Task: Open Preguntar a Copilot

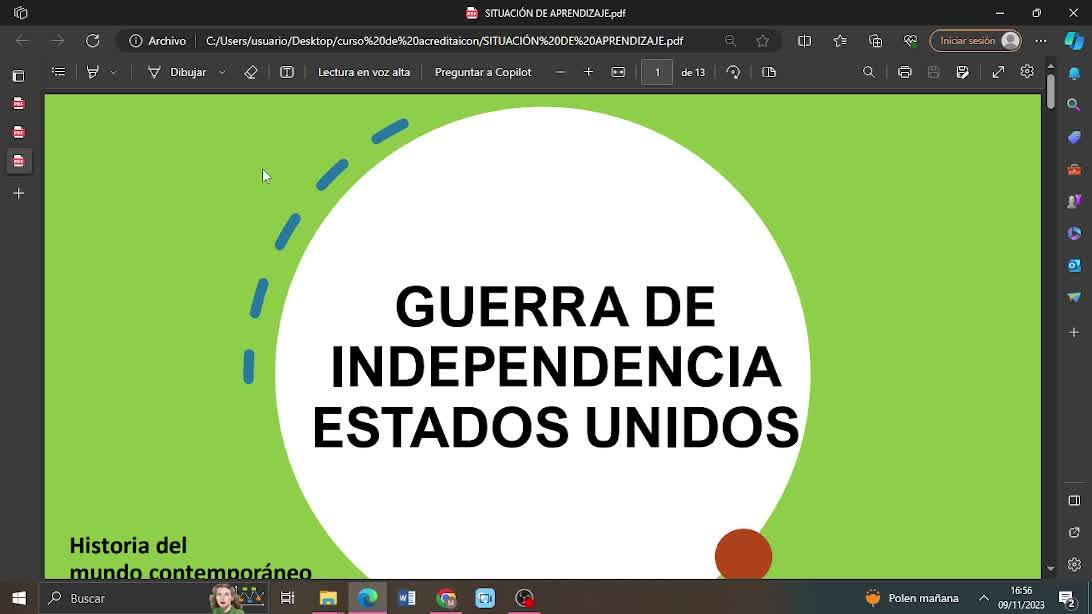Action: 483,72
